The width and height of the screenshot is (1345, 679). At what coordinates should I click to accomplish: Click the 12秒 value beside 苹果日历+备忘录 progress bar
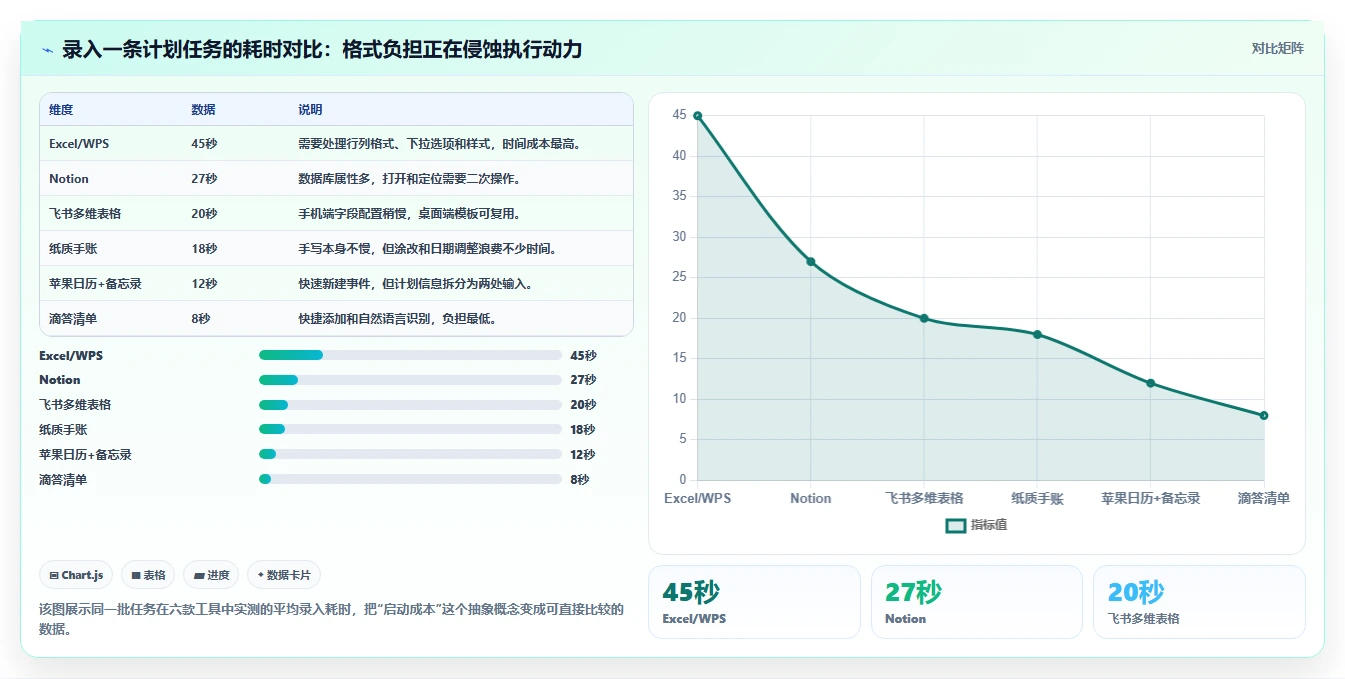click(583, 455)
